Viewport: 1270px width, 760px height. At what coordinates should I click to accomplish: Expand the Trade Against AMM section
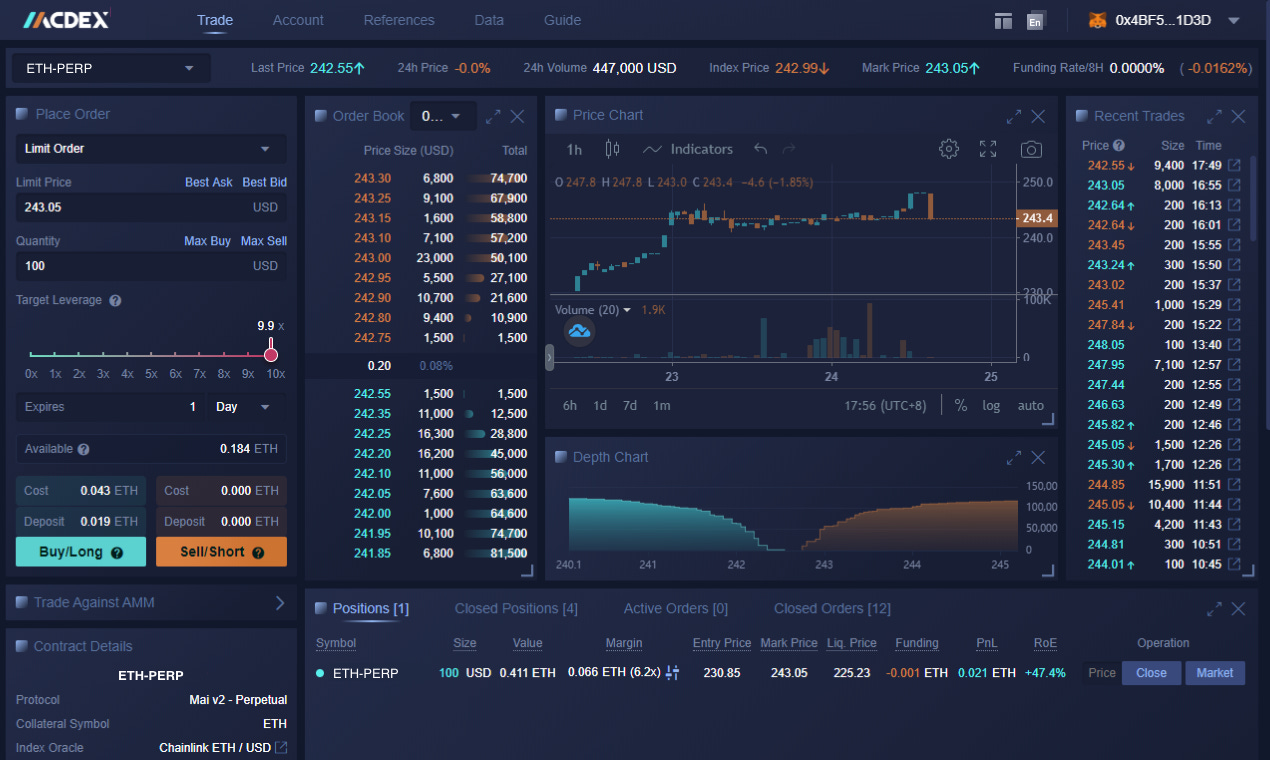[151, 602]
